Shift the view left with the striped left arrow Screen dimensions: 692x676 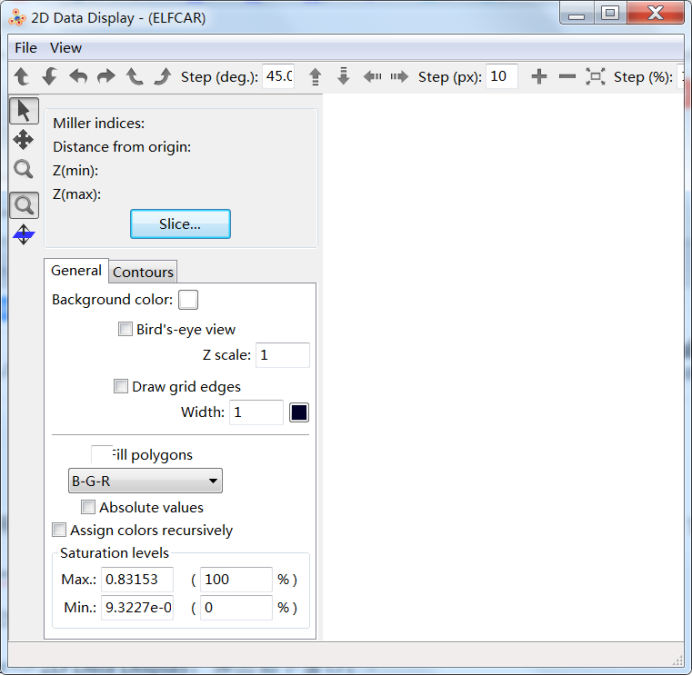pyautogui.click(x=372, y=77)
